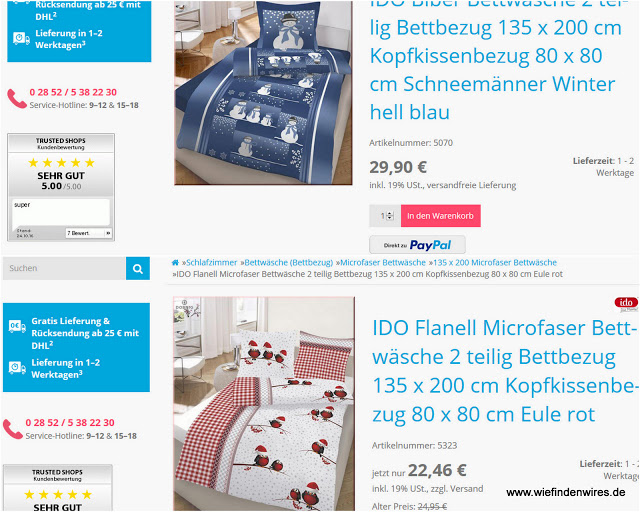Click the Suchen search input field

coord(64,268)
